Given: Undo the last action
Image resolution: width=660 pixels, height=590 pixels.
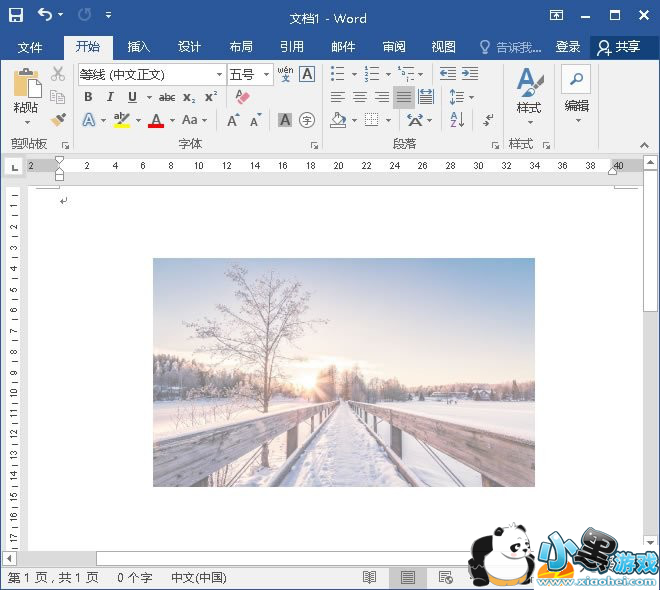Looking at the screenshot, I should [x=45, y=15].
